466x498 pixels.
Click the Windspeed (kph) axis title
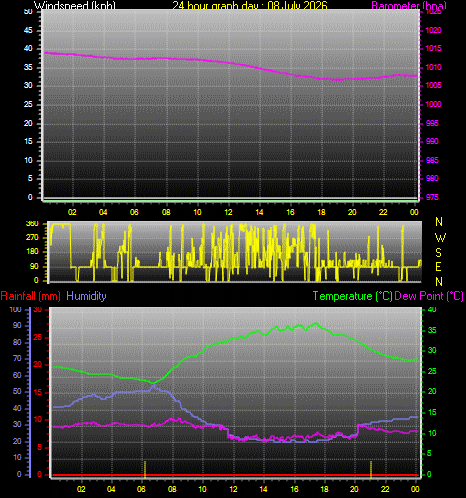point(75,5)
